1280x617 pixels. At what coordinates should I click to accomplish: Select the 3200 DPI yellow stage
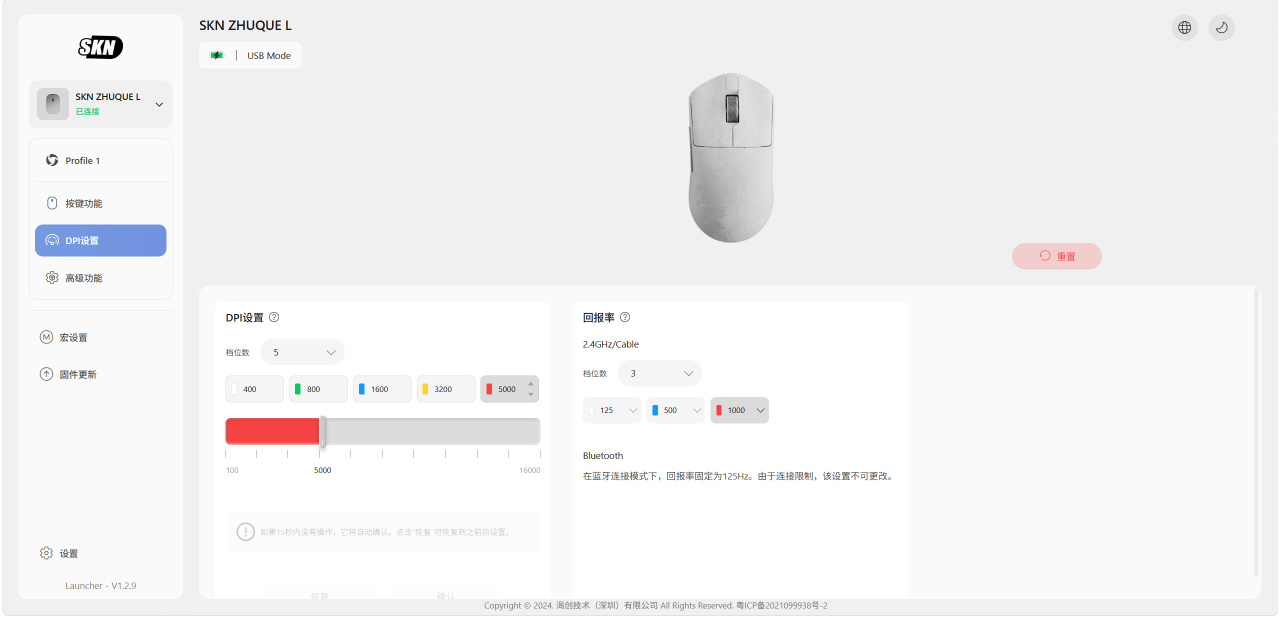coord(446,389)
